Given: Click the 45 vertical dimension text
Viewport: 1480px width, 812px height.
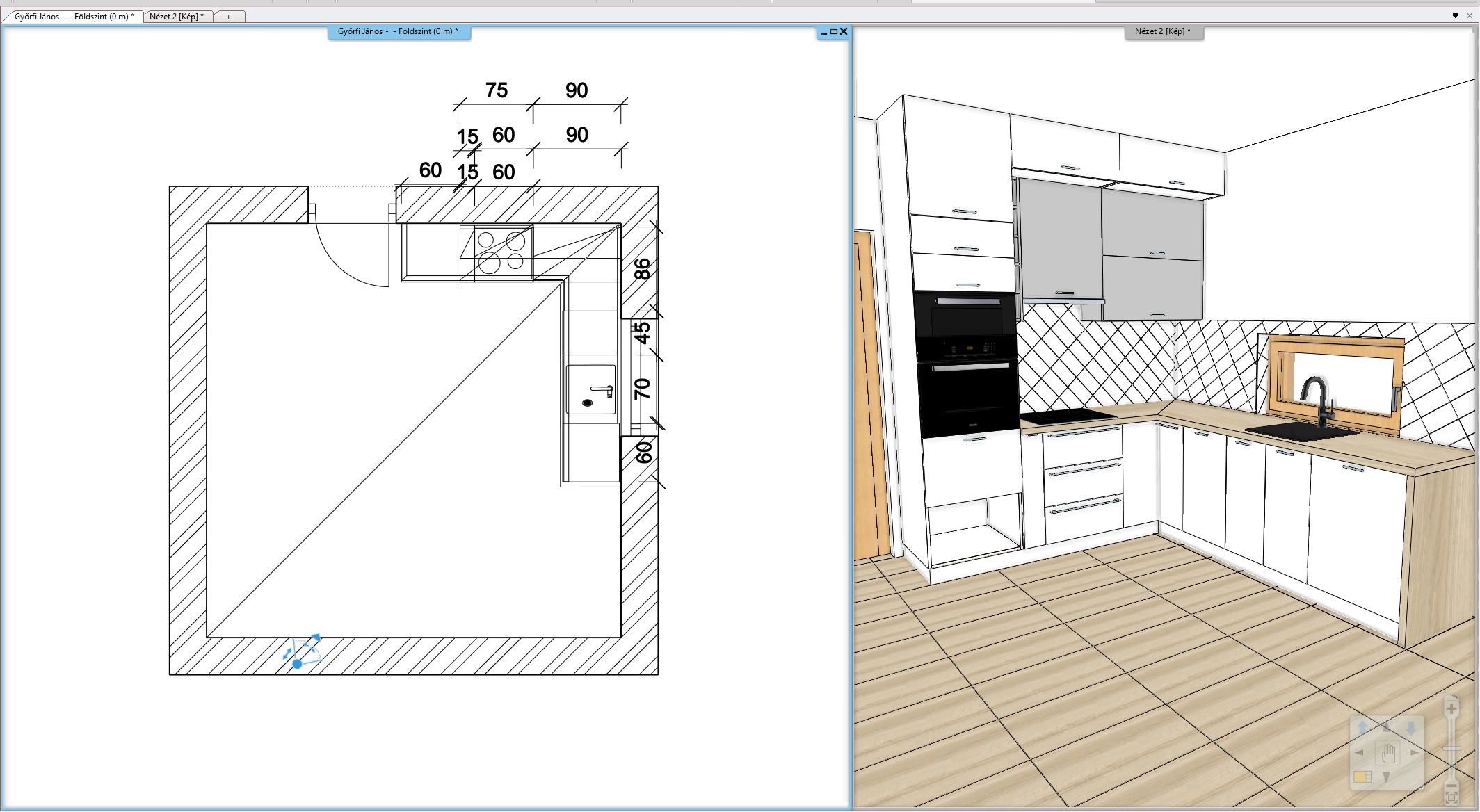Looking at the screenshot, I should 642,332.
